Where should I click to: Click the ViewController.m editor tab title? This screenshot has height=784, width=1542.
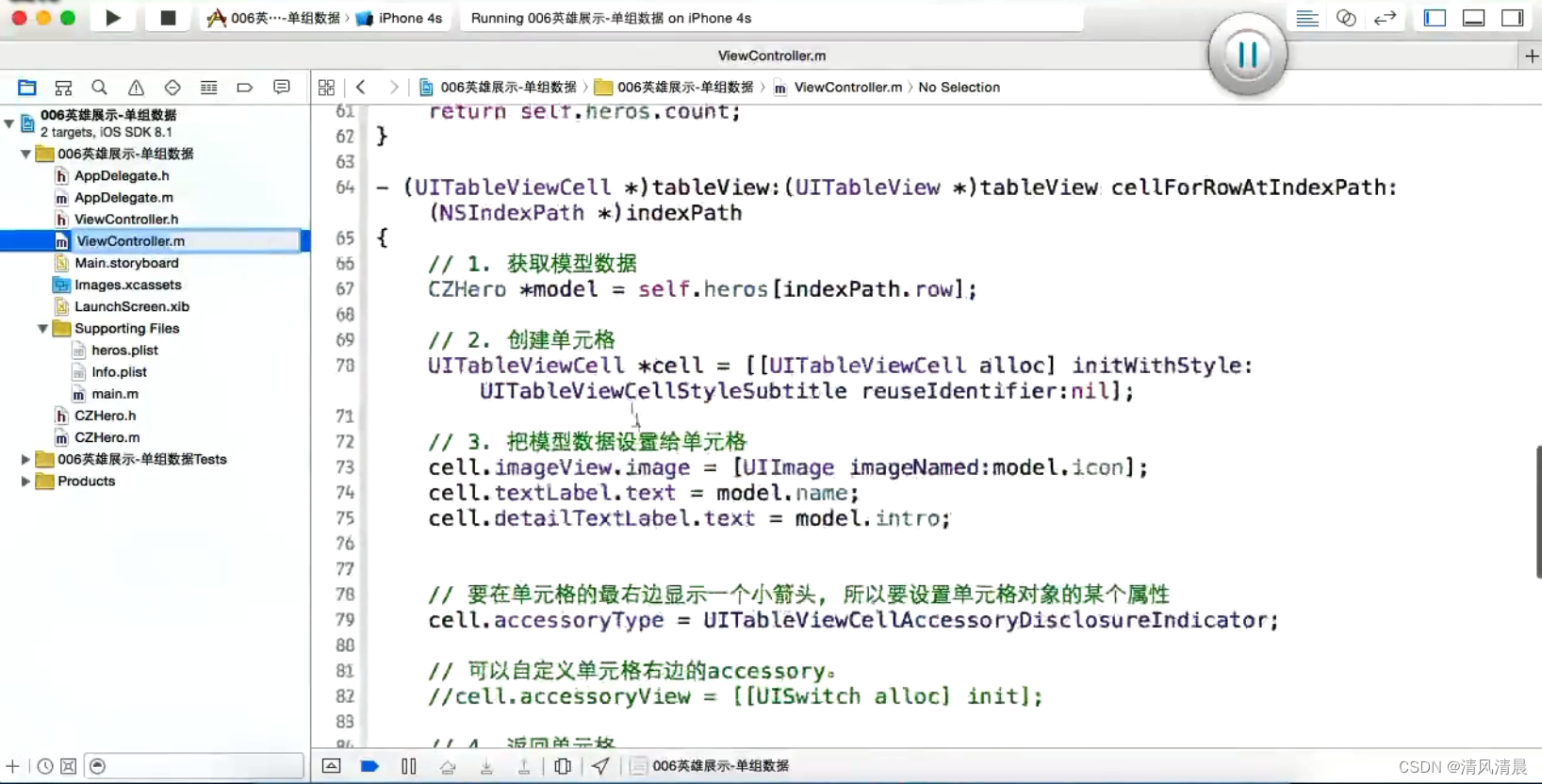pos(772,57)
